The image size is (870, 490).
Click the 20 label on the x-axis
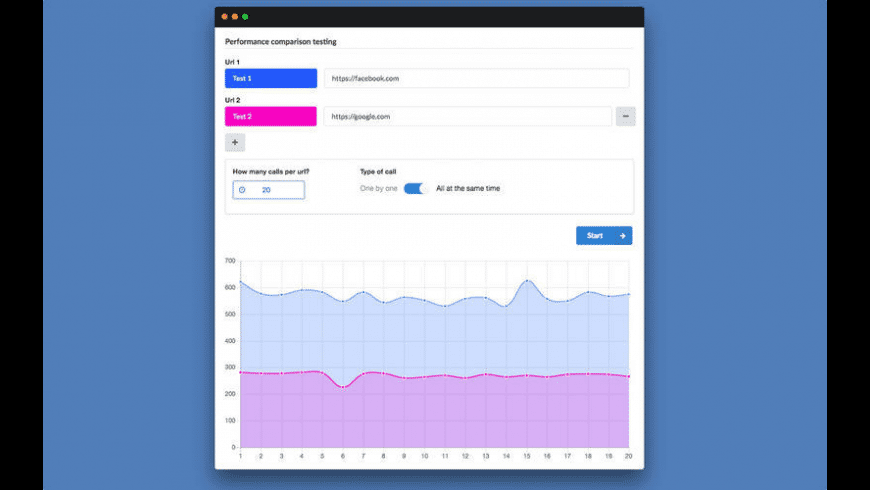pyautogui.click(x=628, y=456)
